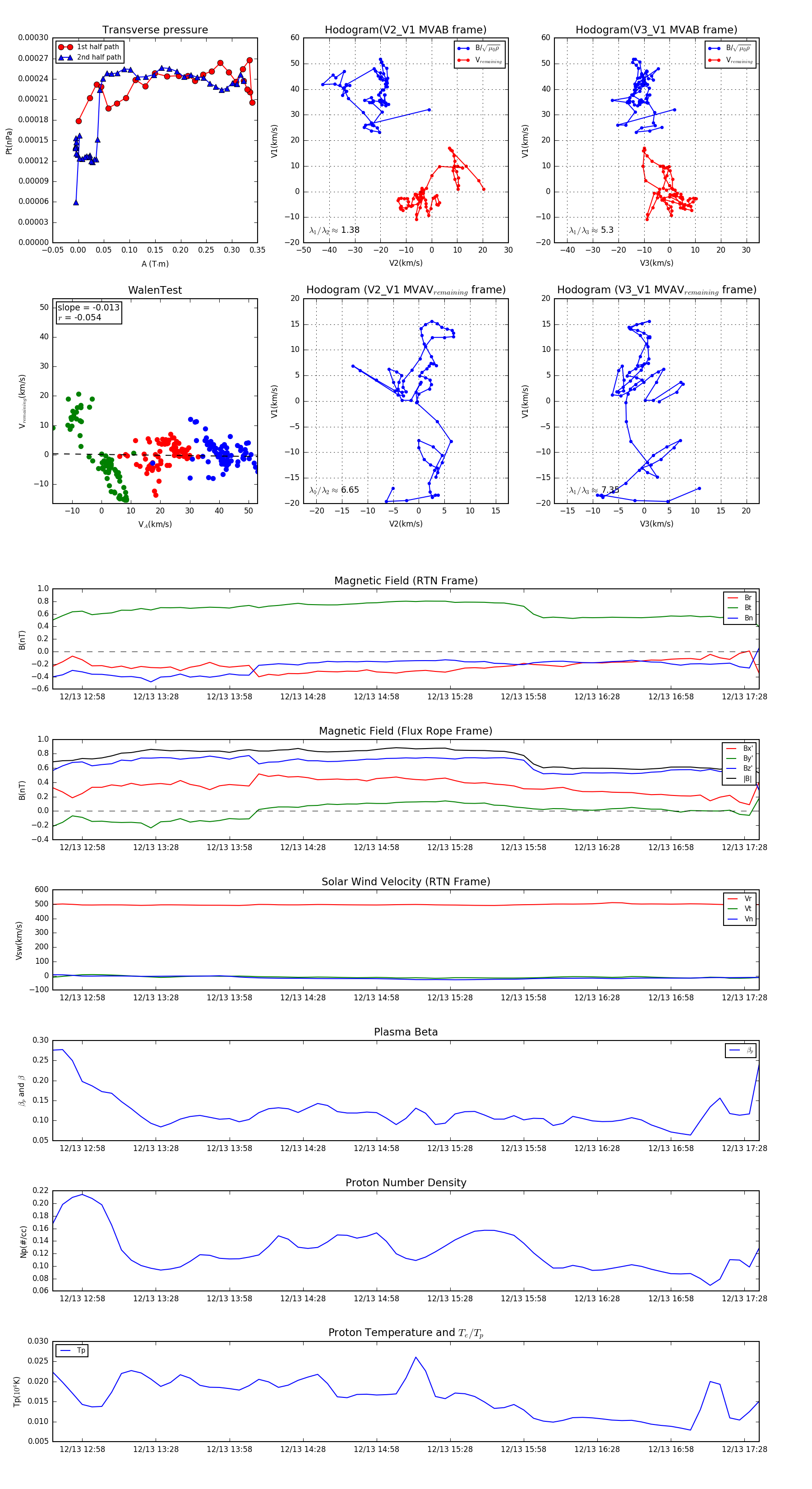The image size is (812, 1489).
Task: Click the 'Hodogram(V3_V1 MVAB frame)' title
Action: click(656, 29)
